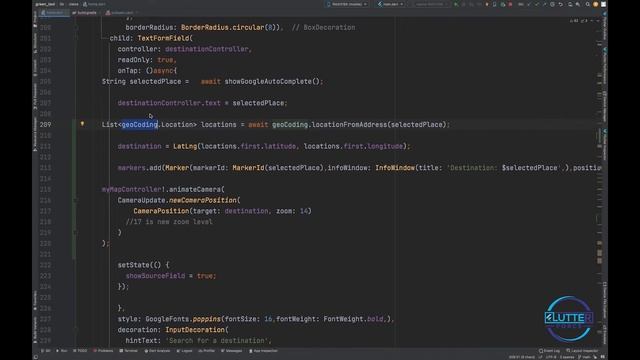
Task: Open the Profiler tool window tab
Action: click(207, 351)
